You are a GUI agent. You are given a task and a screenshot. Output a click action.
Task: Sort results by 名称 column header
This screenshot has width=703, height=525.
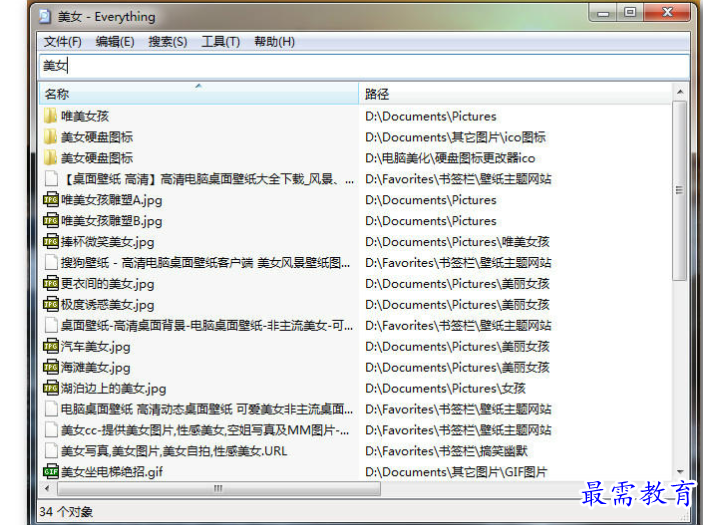coord(199,94)
